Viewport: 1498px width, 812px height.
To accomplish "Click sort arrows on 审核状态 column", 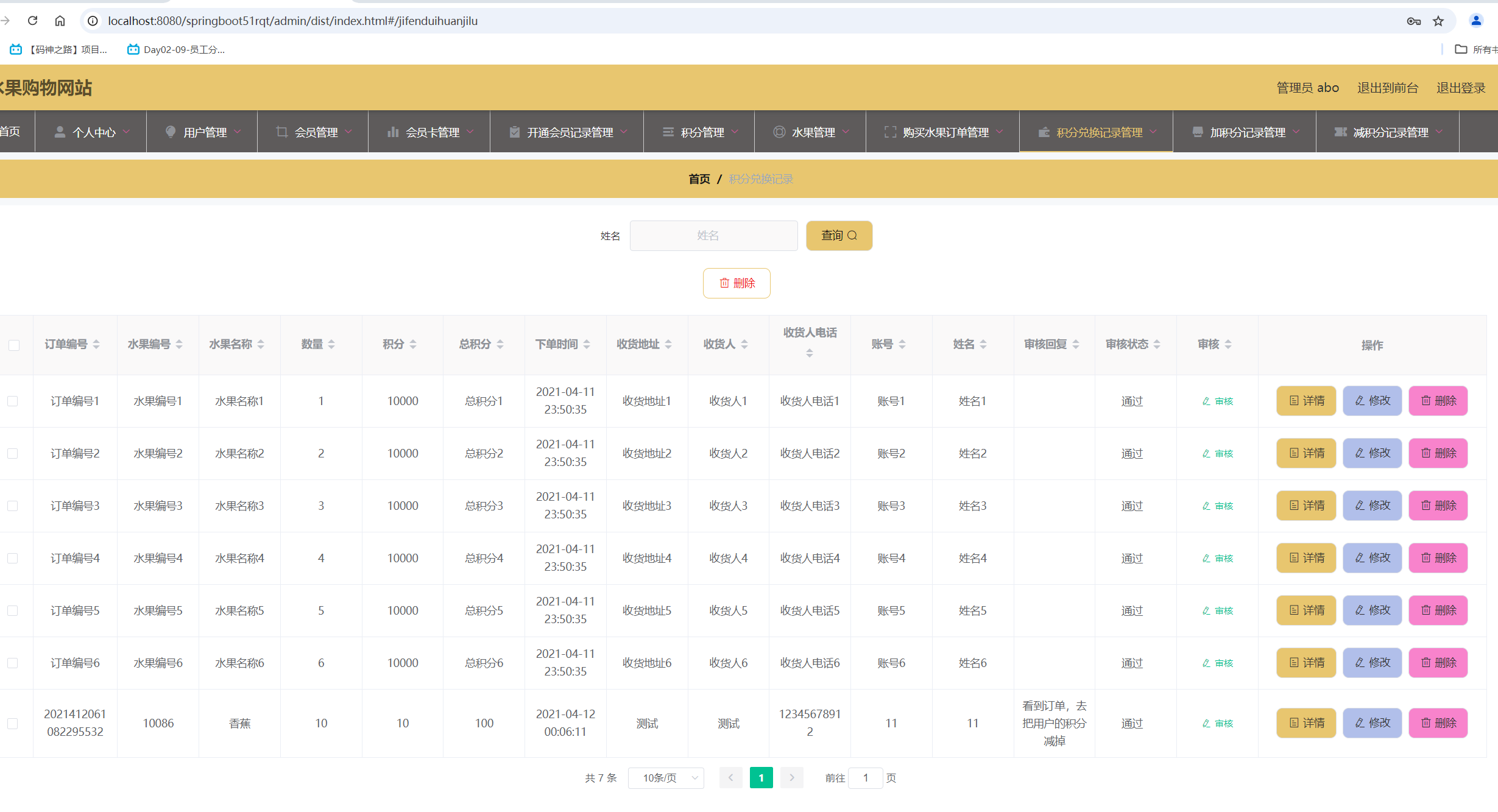I will [1157, 344].
